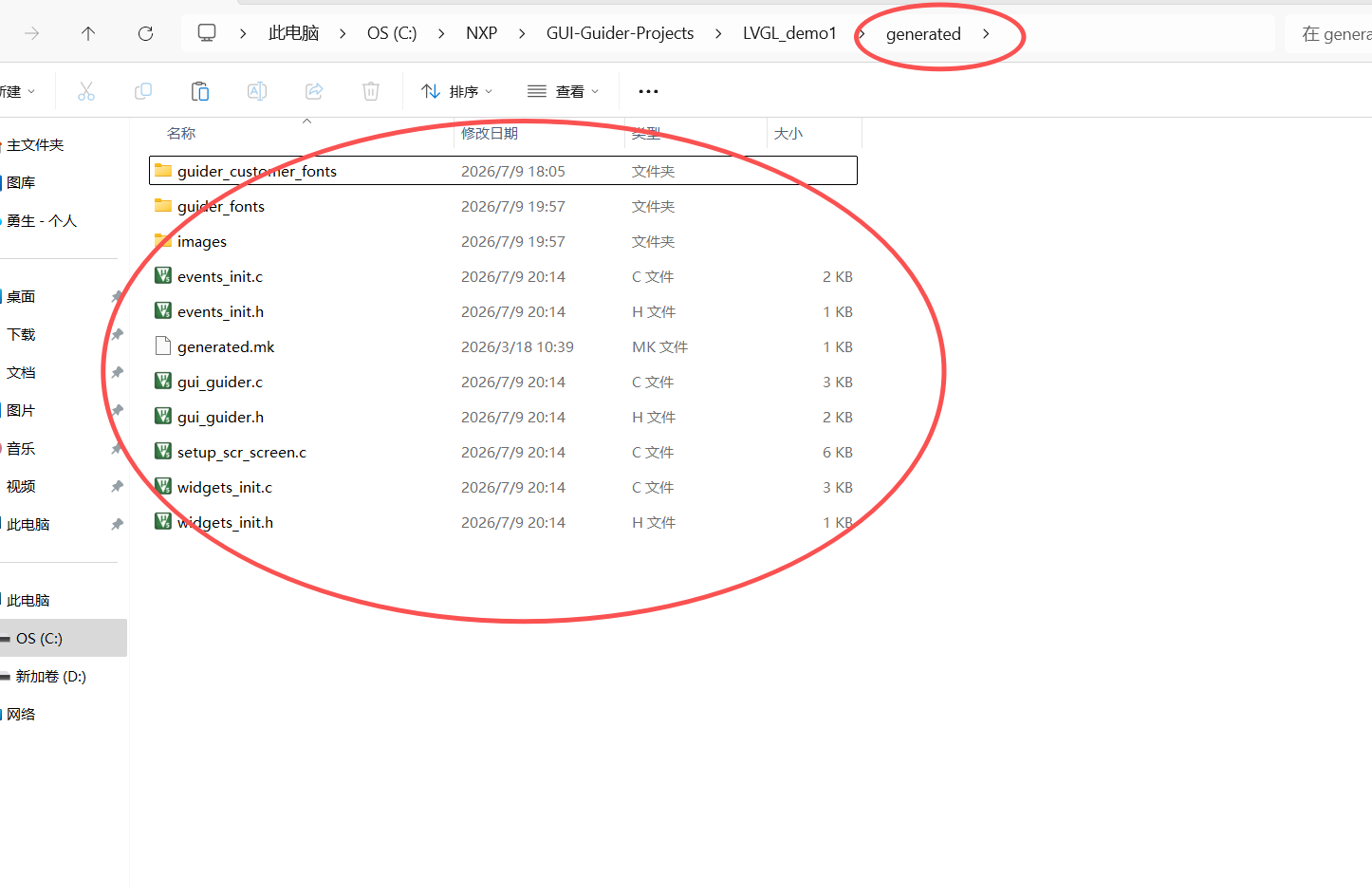Click the generated.mk blank file icon
Viewport: 1372px width, 896px height.
pos(163,346)
